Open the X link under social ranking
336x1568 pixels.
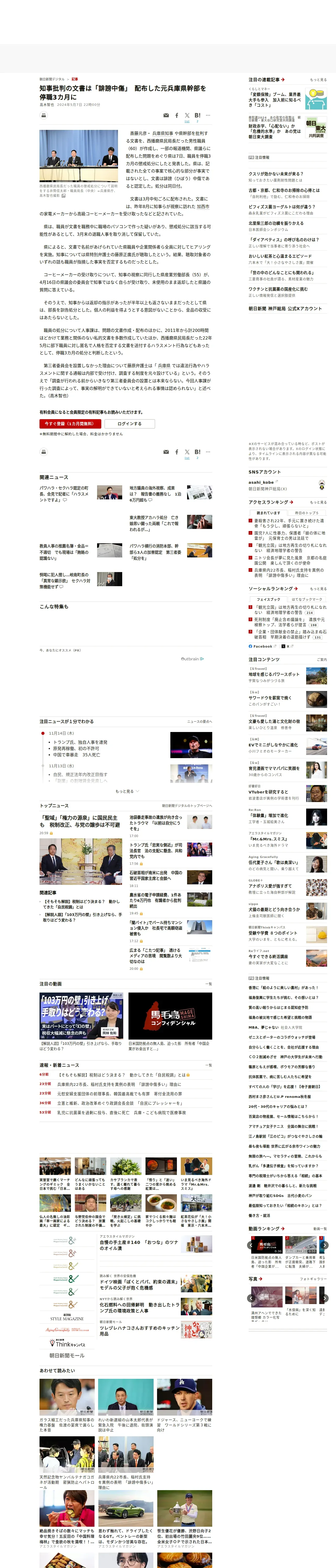[288, 647]
